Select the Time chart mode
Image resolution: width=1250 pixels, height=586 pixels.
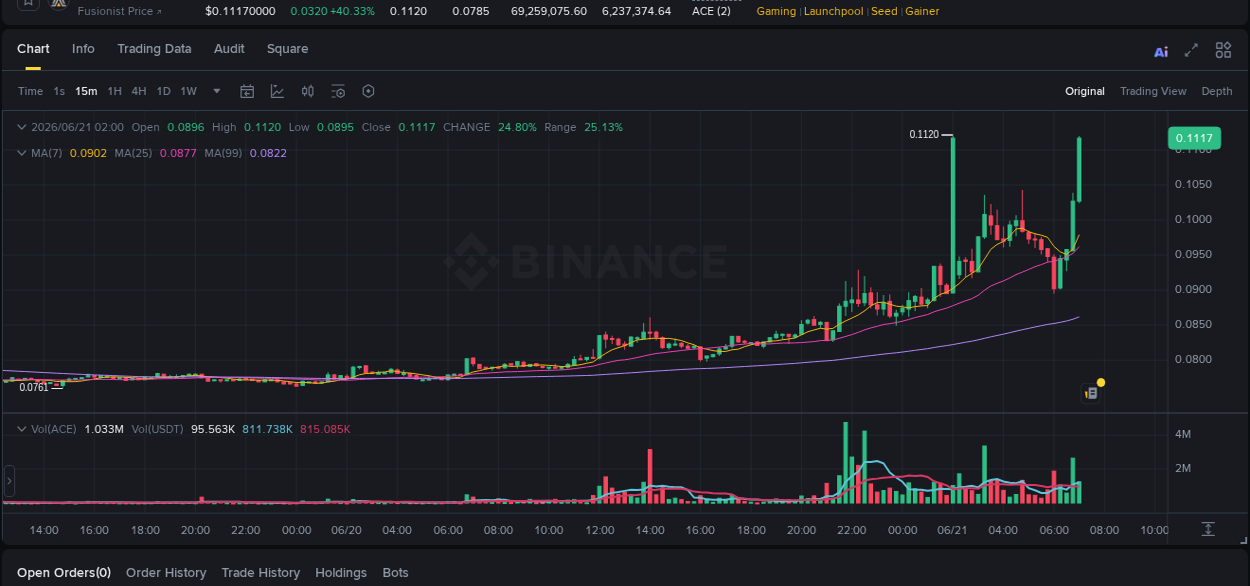point(30,91)
